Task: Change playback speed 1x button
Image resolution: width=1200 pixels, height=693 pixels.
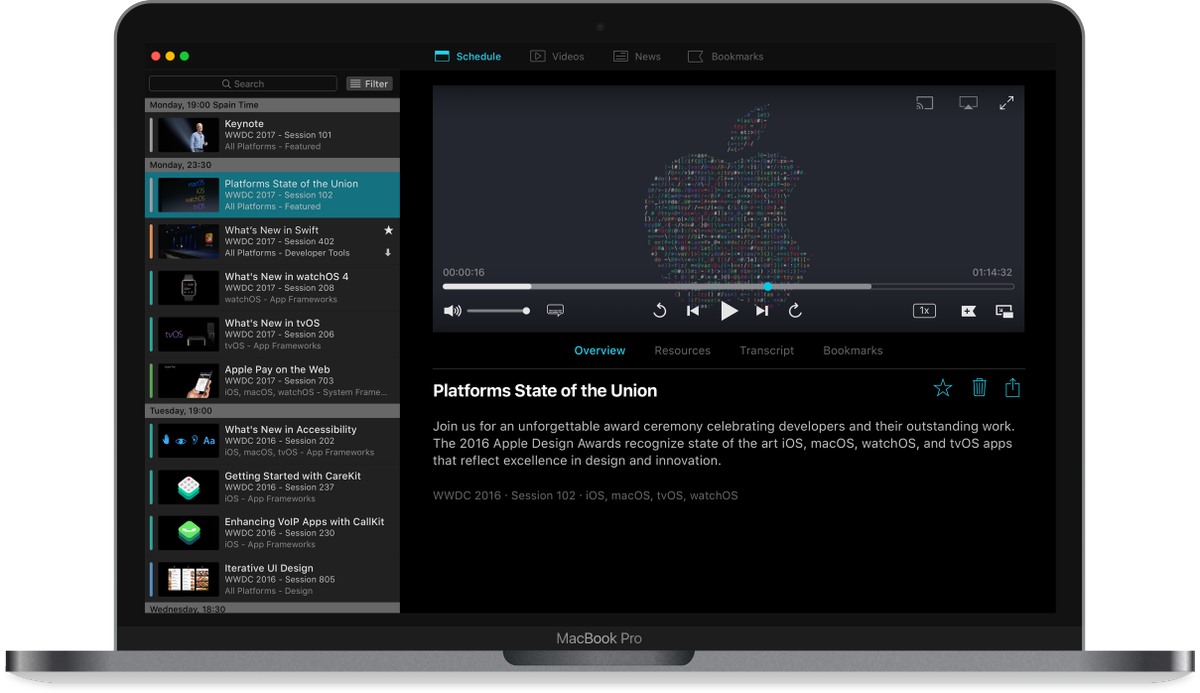Action: tap(925, 311)
